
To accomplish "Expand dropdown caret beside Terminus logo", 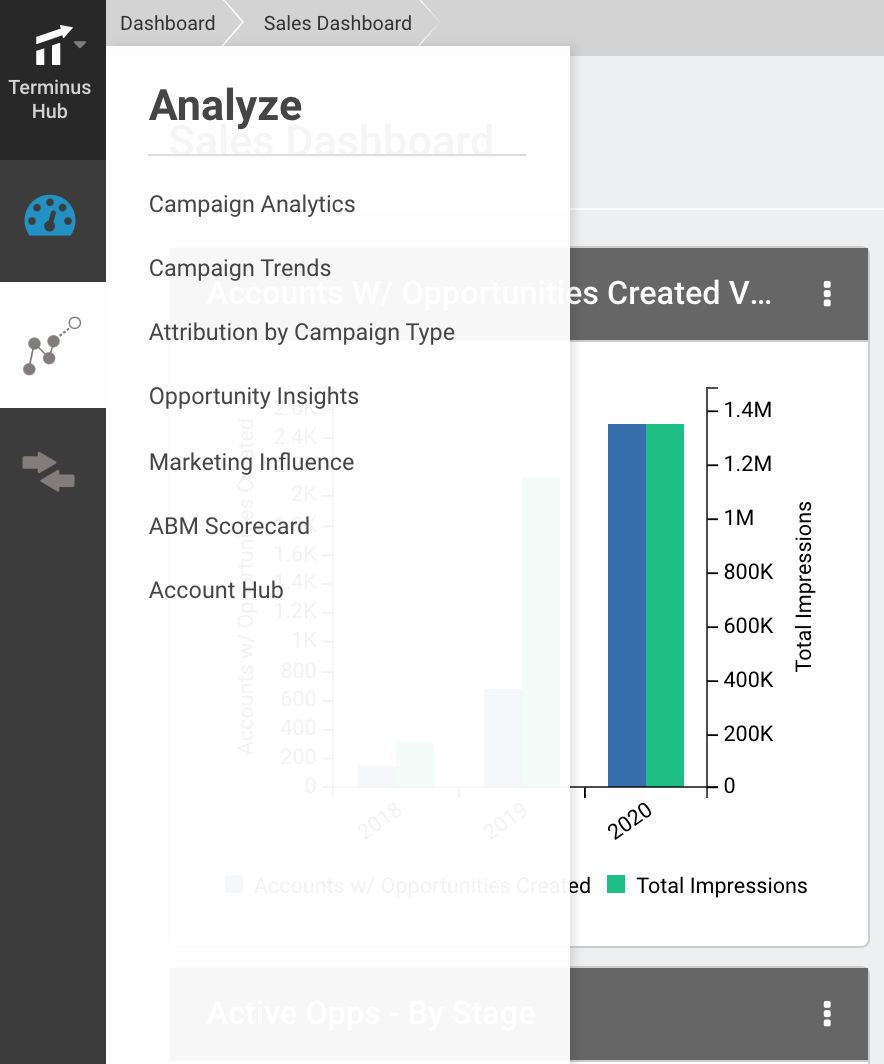I will (80, 45).
